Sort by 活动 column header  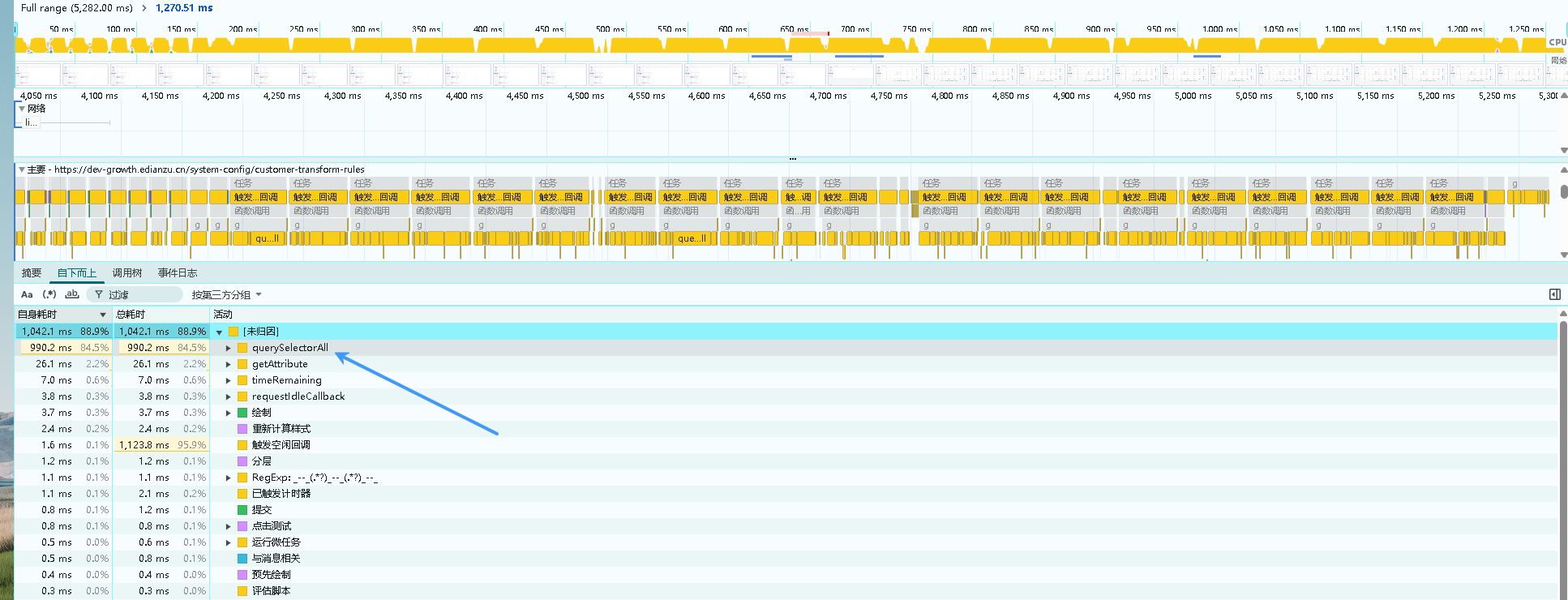click(884, 314)
